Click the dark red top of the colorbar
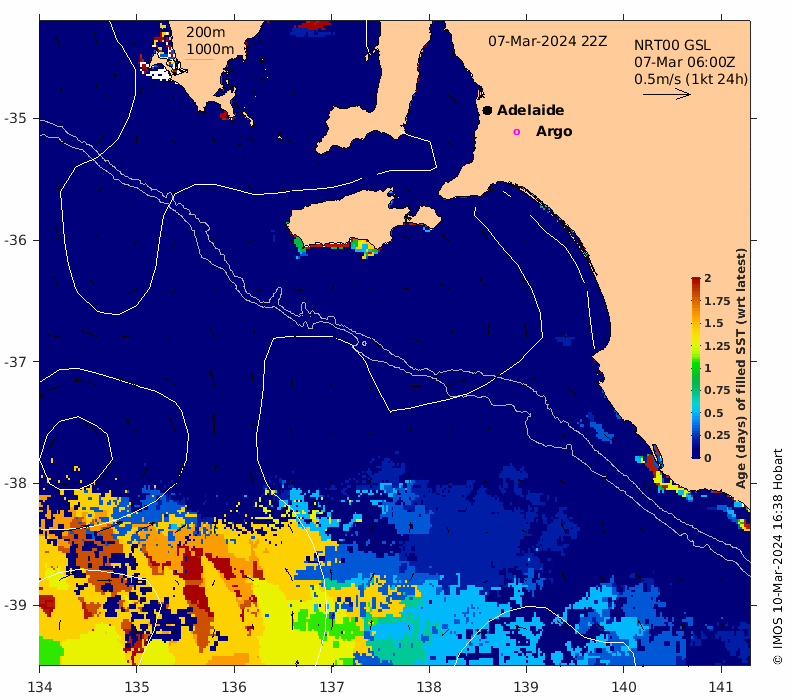Screen dimensions: 792x700 [696, 281]
